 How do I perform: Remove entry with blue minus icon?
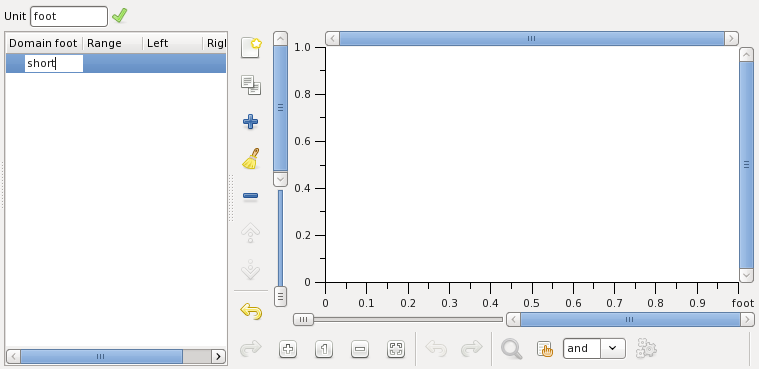[250, 196]
